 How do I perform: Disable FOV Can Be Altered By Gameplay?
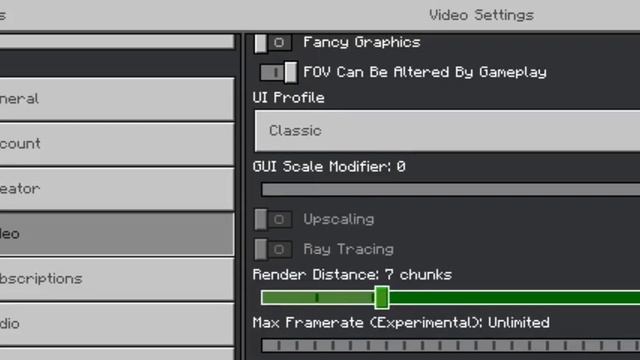(279, 73)
